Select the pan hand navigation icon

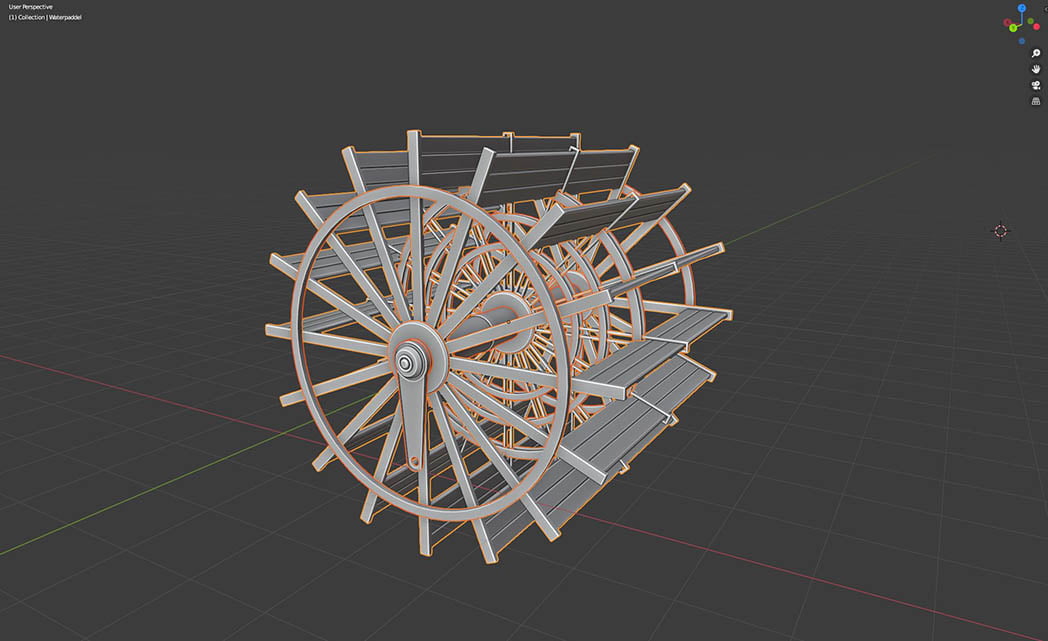pos(1037,69)
